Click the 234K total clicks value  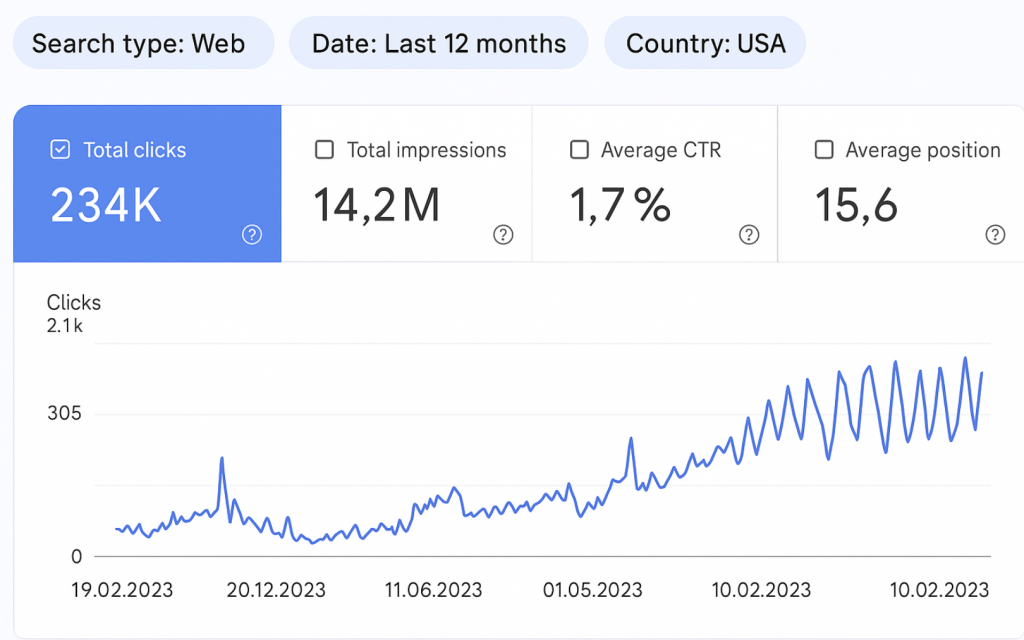[105, 205]
